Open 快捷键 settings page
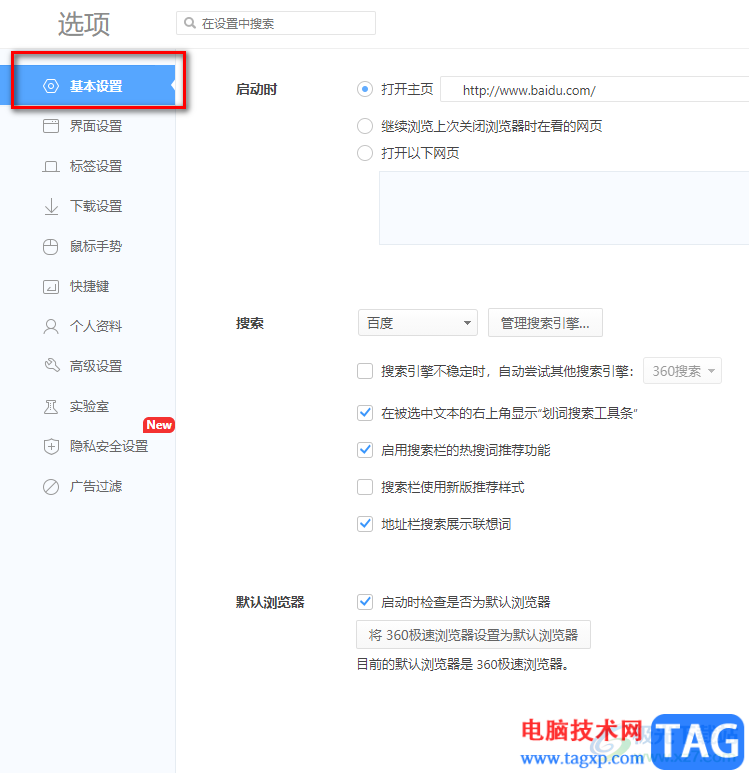The image size is (749, 773). [x=88, y=286]
